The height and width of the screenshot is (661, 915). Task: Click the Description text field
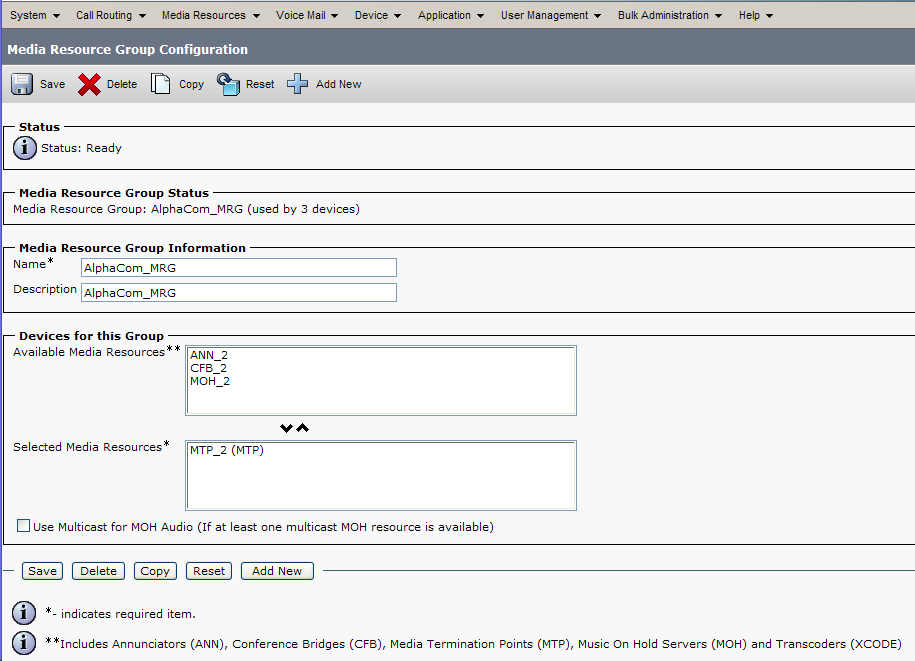[239, 293]
